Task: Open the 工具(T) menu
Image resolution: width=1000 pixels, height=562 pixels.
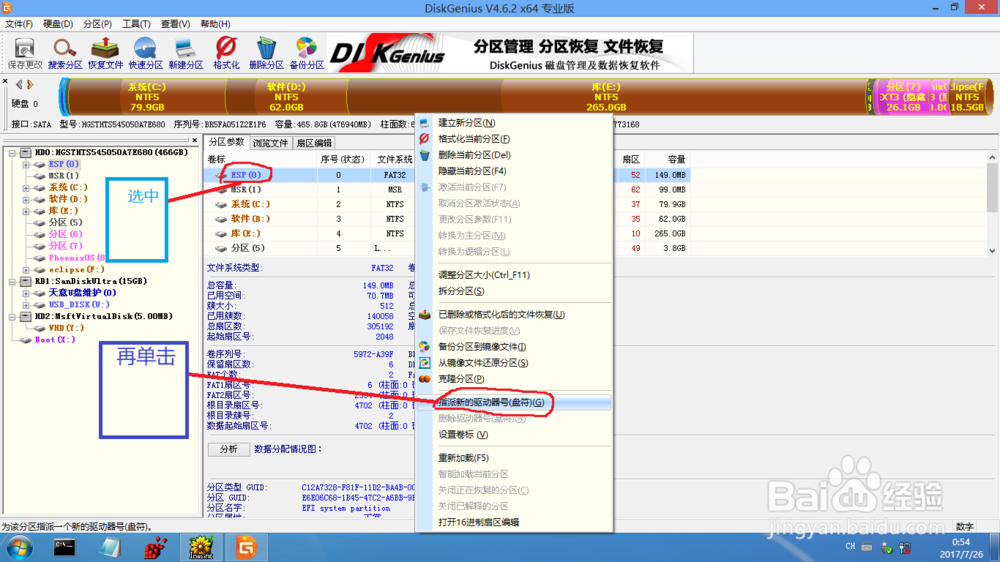Action: pyautogui.click(x=136, y=24)
